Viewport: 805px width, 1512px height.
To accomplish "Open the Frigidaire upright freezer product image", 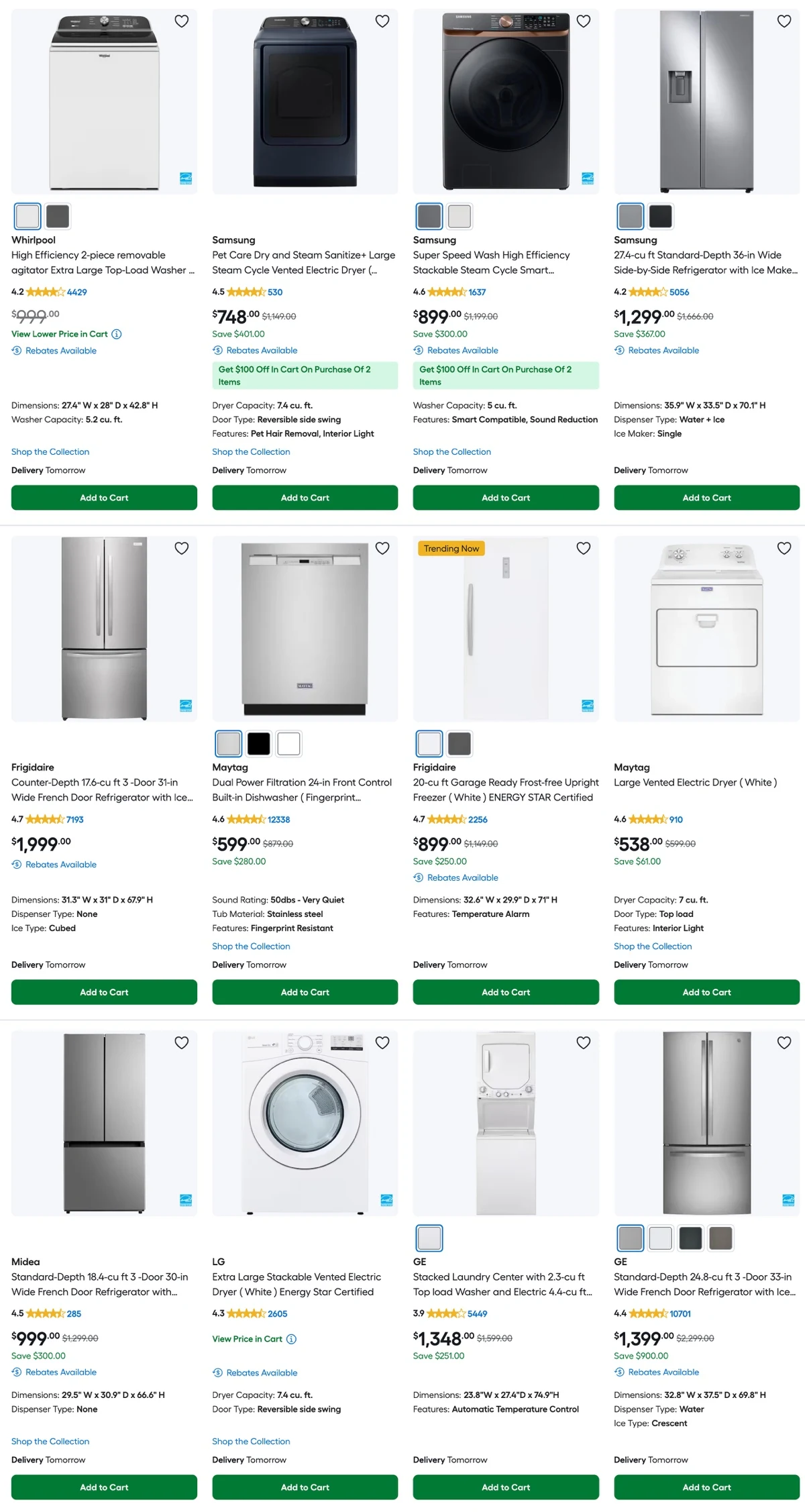I will pos(506,631).
